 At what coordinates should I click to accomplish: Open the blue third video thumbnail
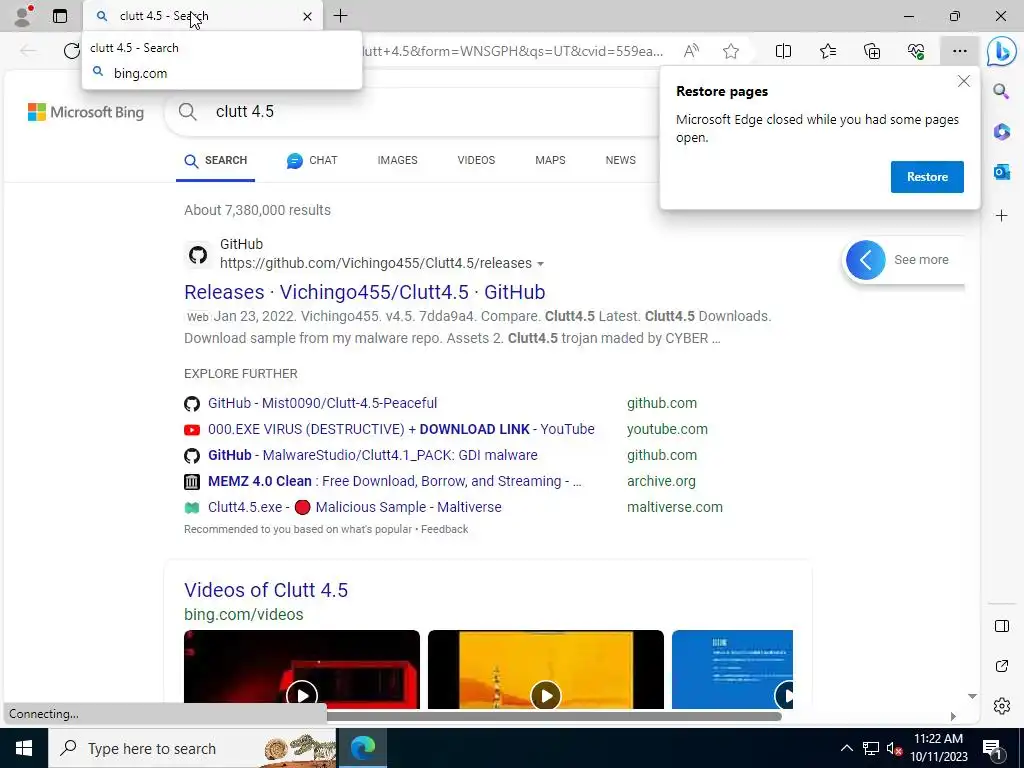(x=732, y=669)
